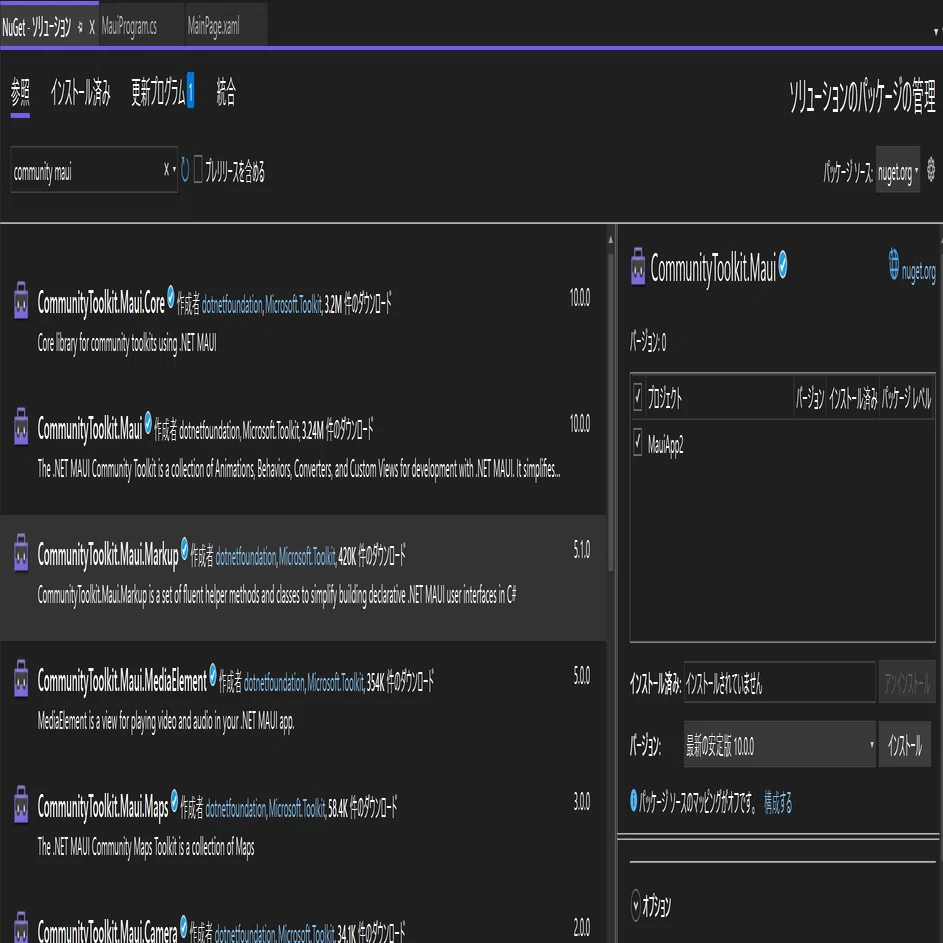This screenshot has width=943, height=943.
Task: Click the パッケージ レベル column header
Action: [x=906, y=398]
